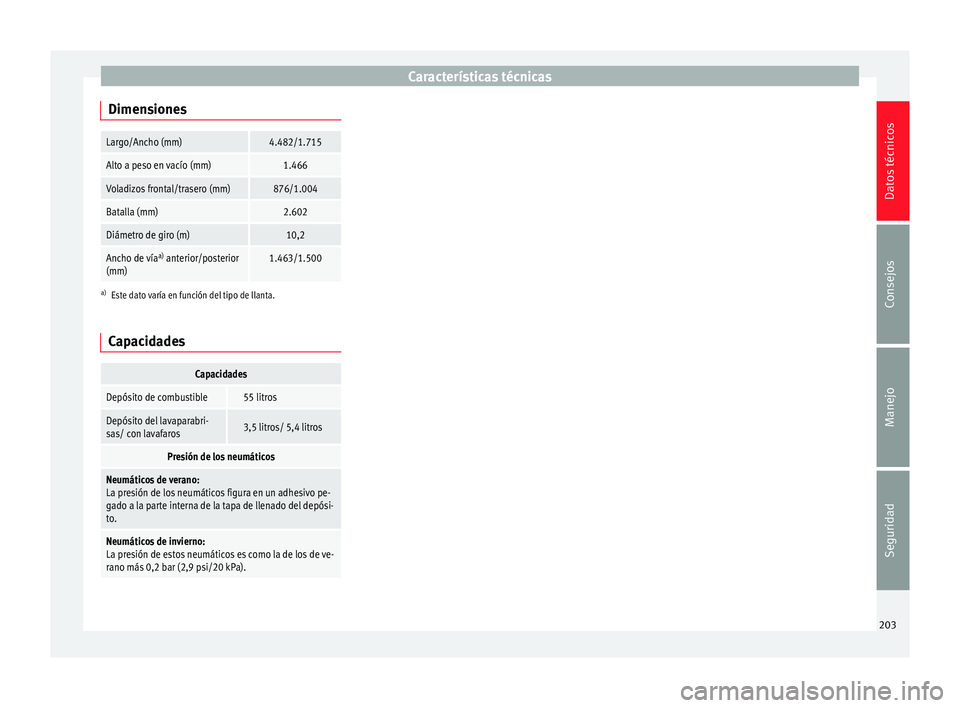960x708 pixels.
Task: Click the Largo/Ancho (mm) row label
Action: [144, 142]
